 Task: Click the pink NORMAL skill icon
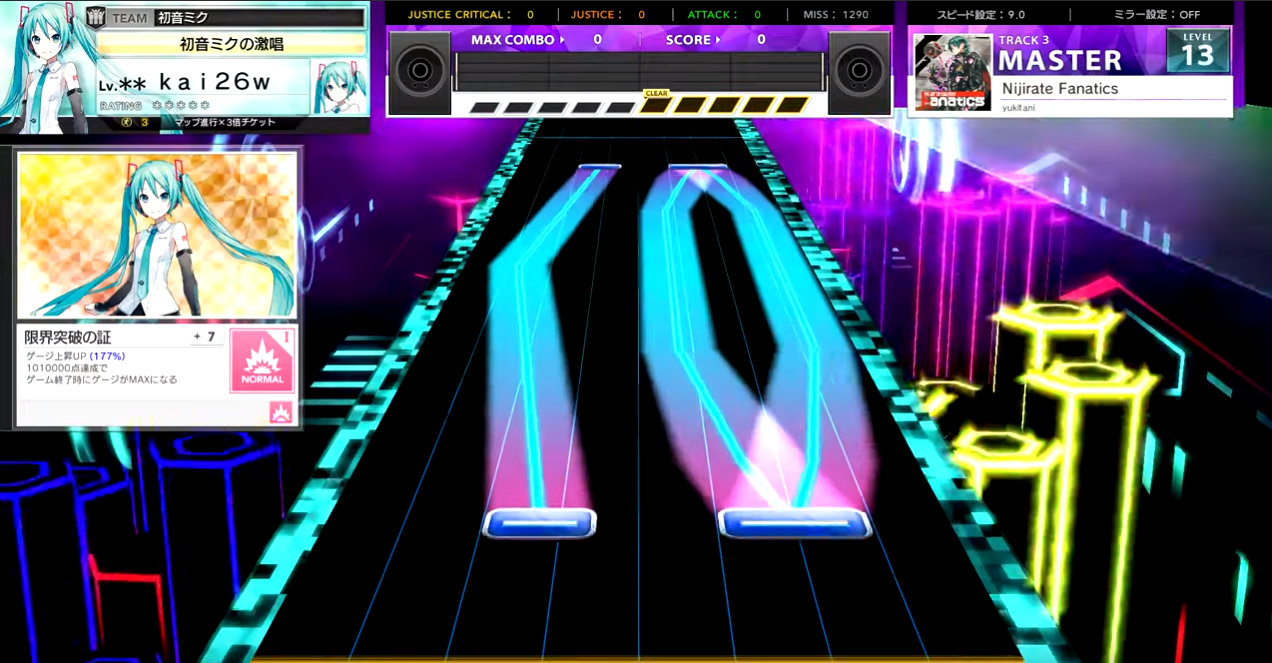coord(261,361)
